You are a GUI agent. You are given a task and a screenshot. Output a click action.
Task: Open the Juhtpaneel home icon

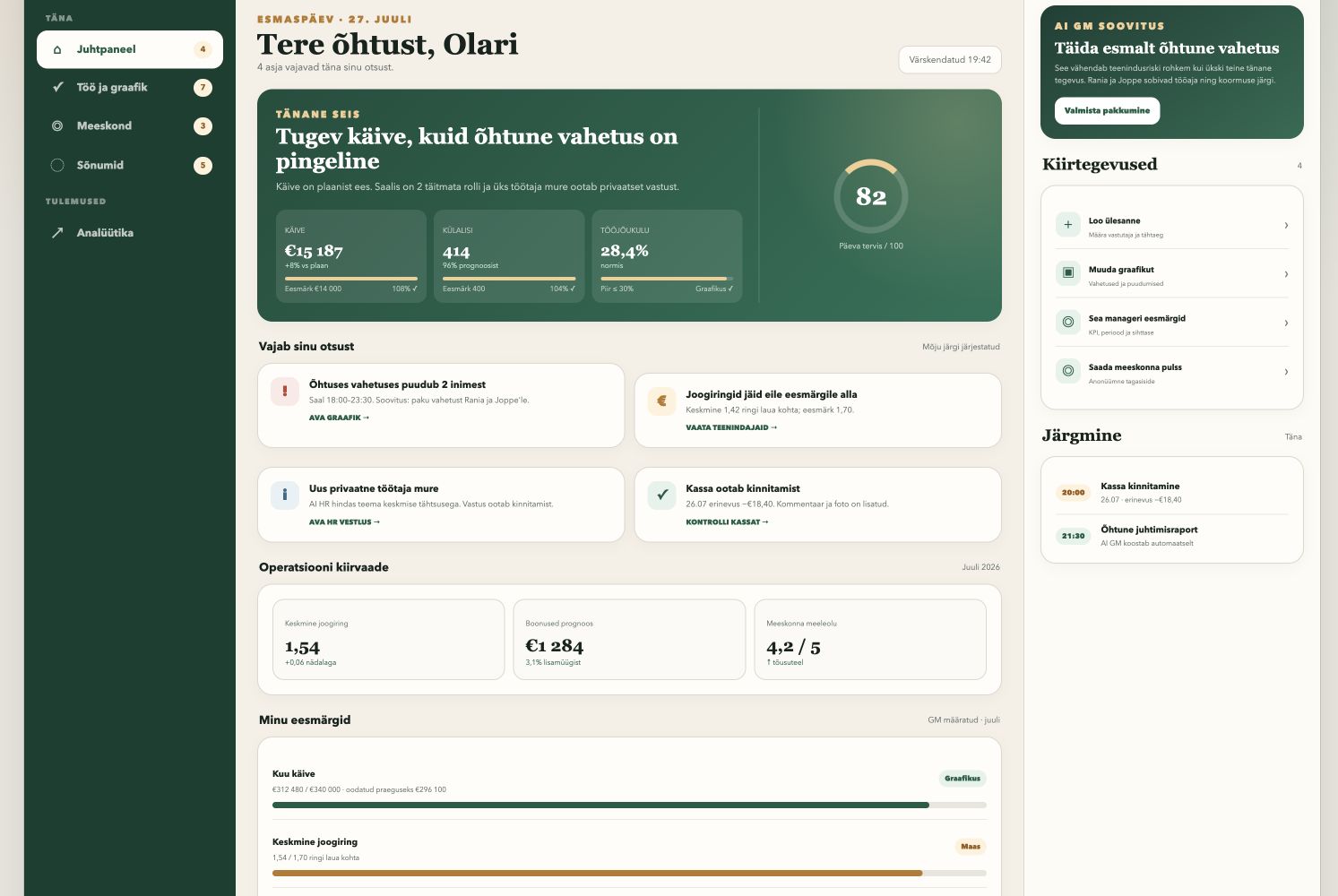[57, 50]
